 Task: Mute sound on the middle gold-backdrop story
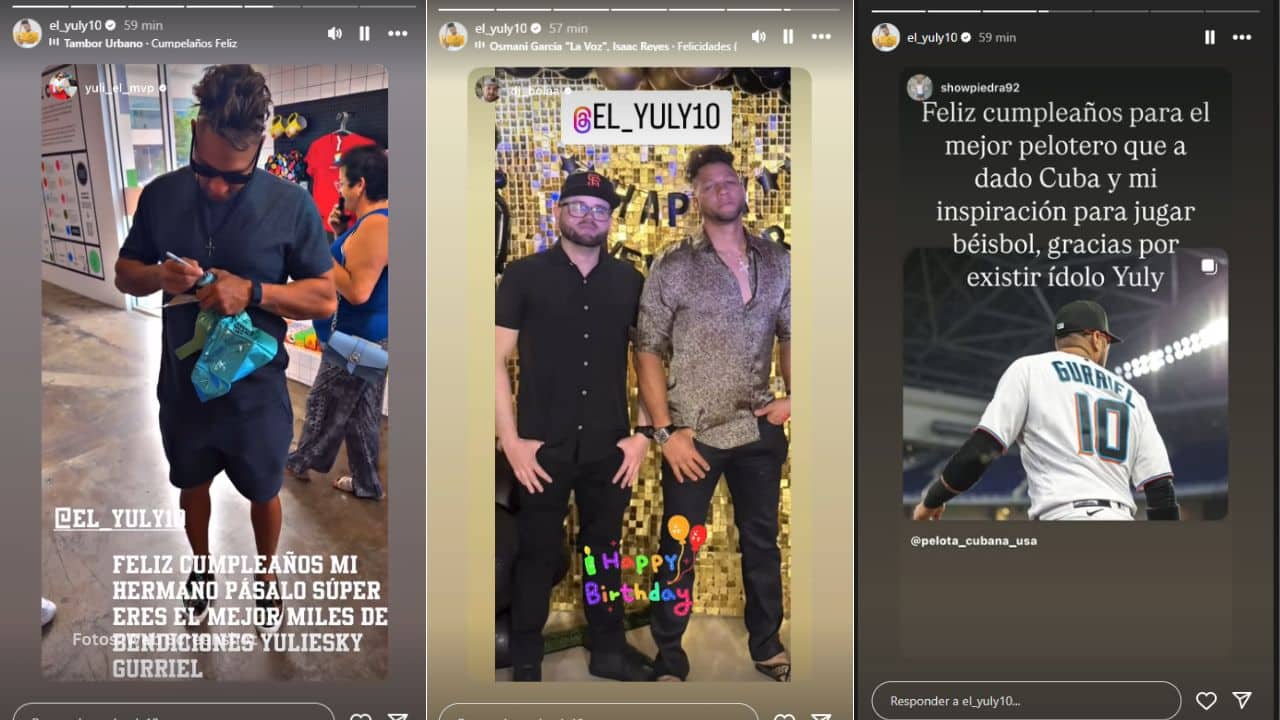coord(759,36)
